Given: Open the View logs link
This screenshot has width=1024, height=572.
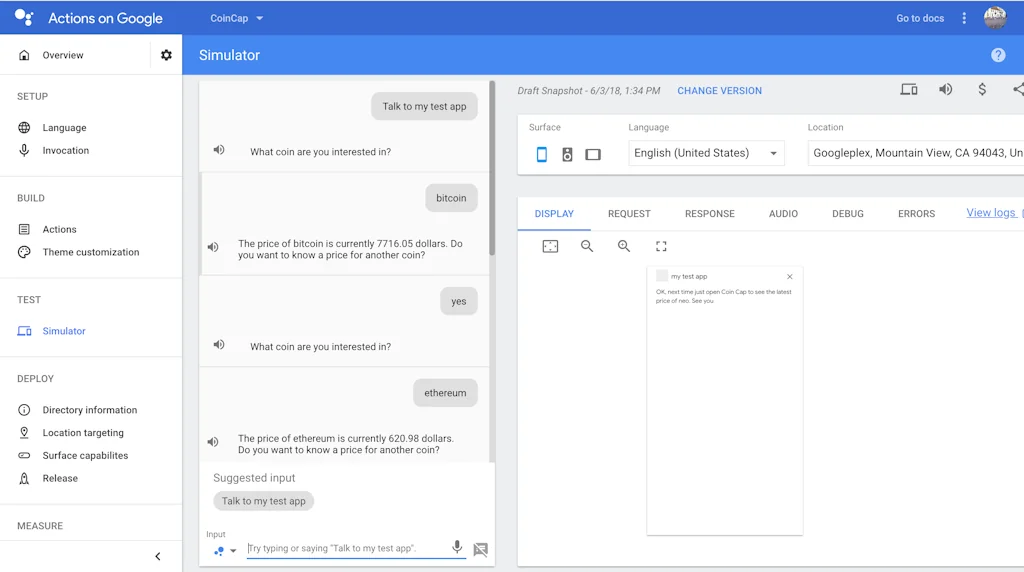Looking at the screenshot, I should (990, 213).
